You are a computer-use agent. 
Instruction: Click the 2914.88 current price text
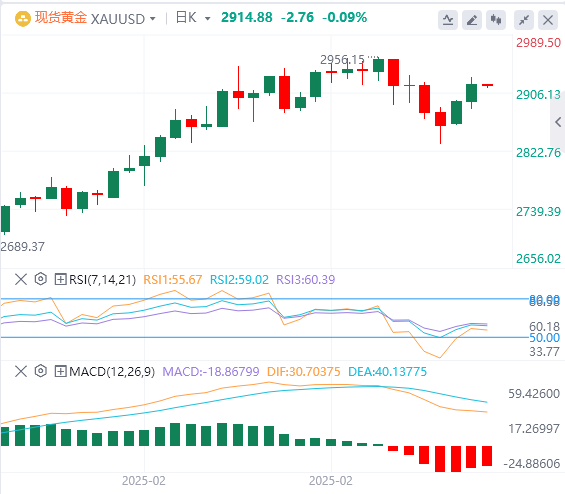(247, 17)
